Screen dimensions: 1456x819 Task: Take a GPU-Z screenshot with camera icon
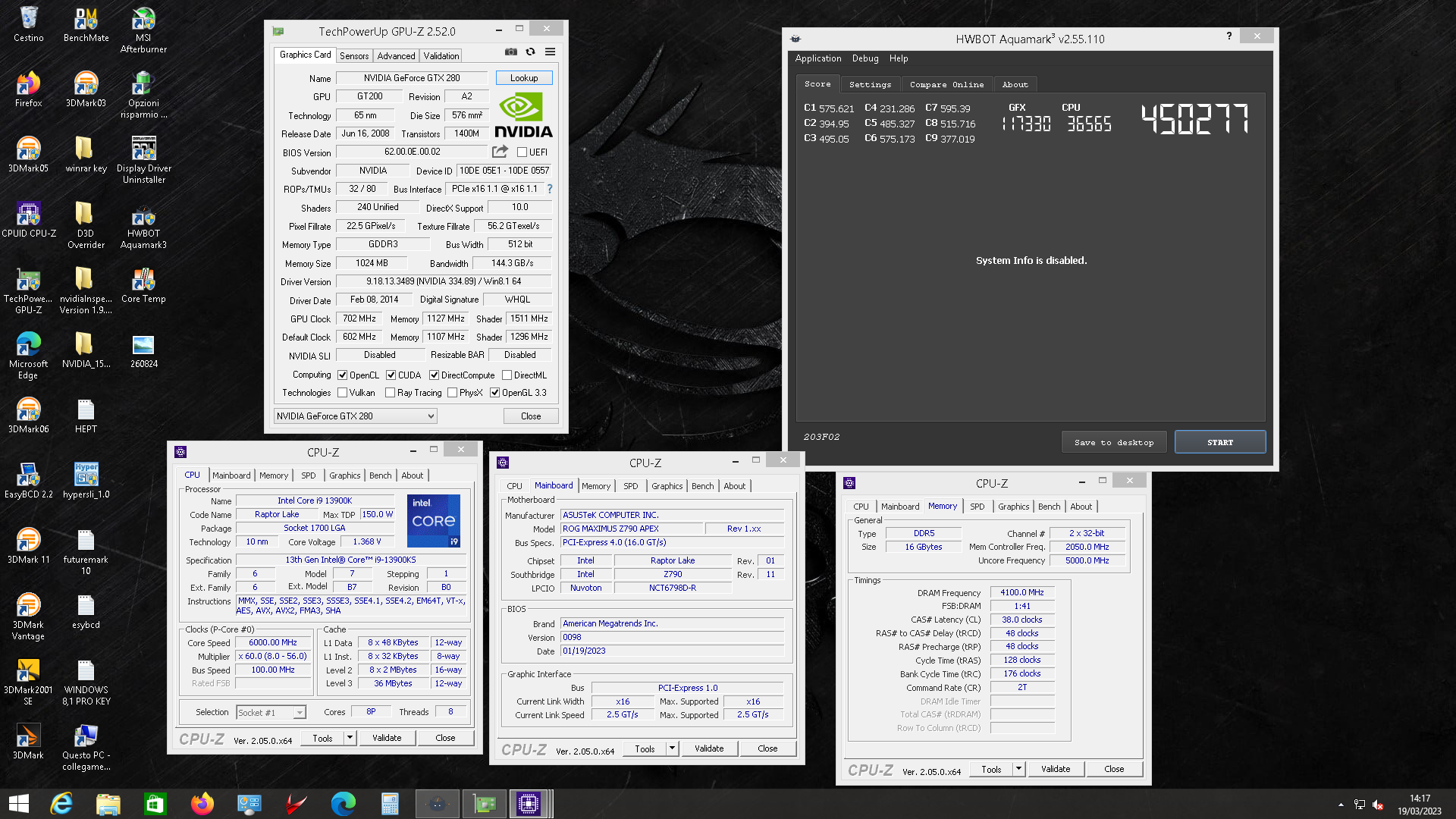pos(511,52)
